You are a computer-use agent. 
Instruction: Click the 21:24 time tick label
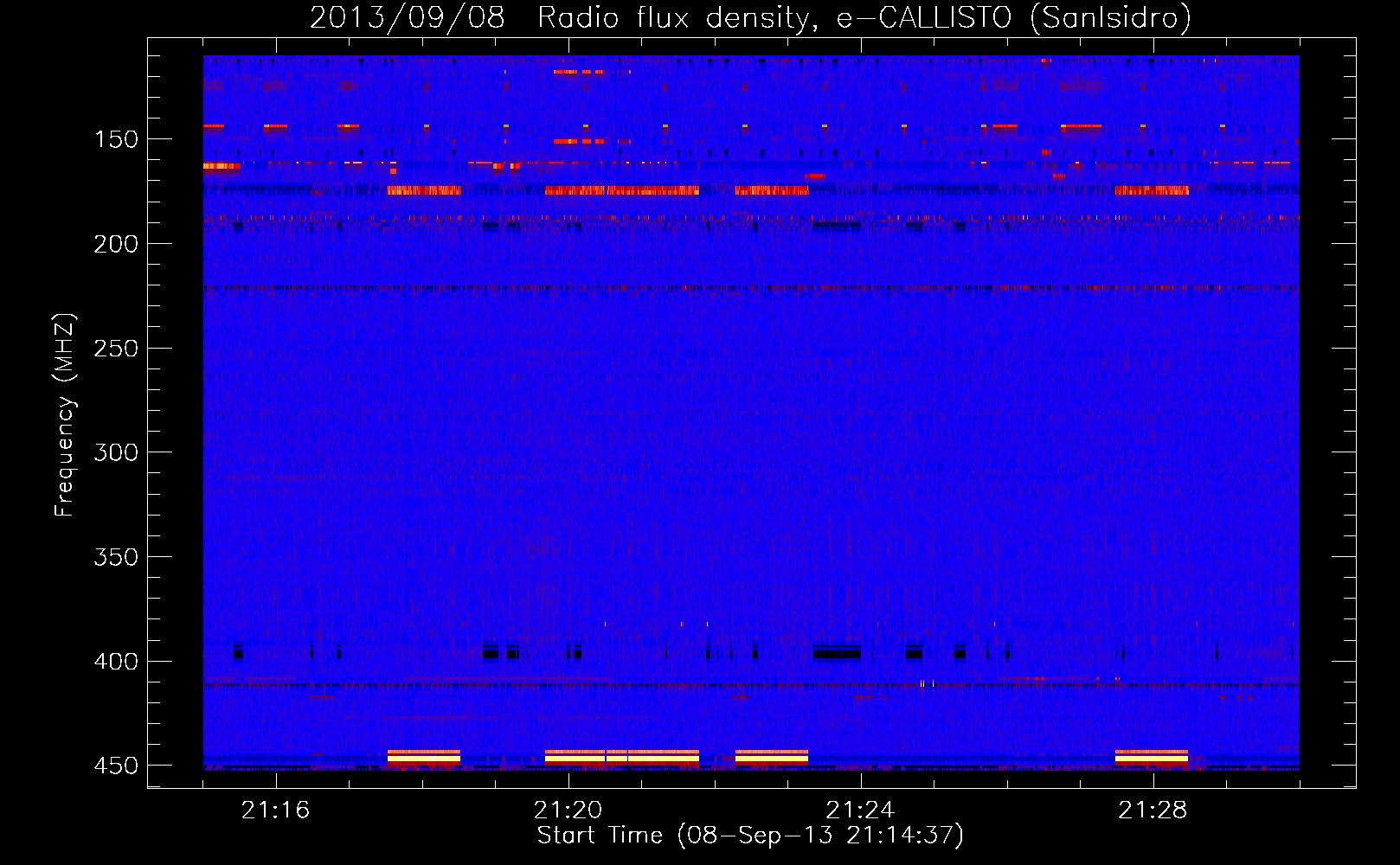(860, 811)
